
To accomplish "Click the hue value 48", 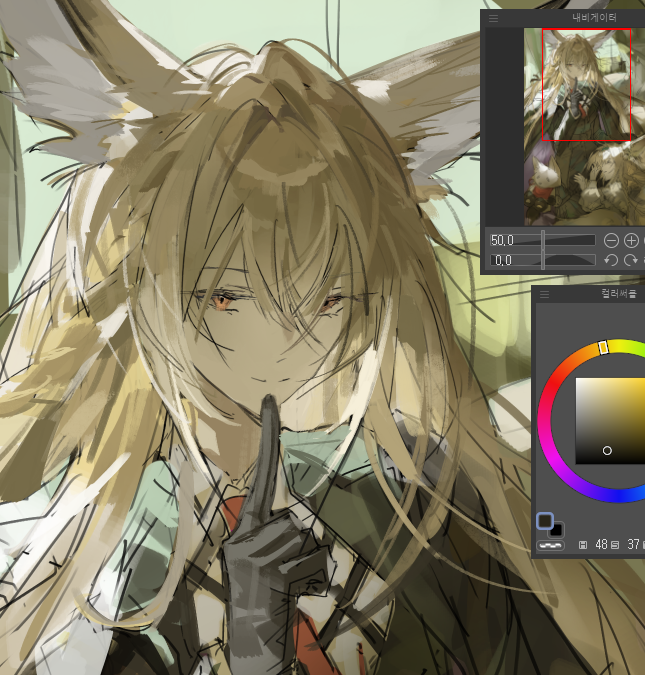I will click(601, 545).
